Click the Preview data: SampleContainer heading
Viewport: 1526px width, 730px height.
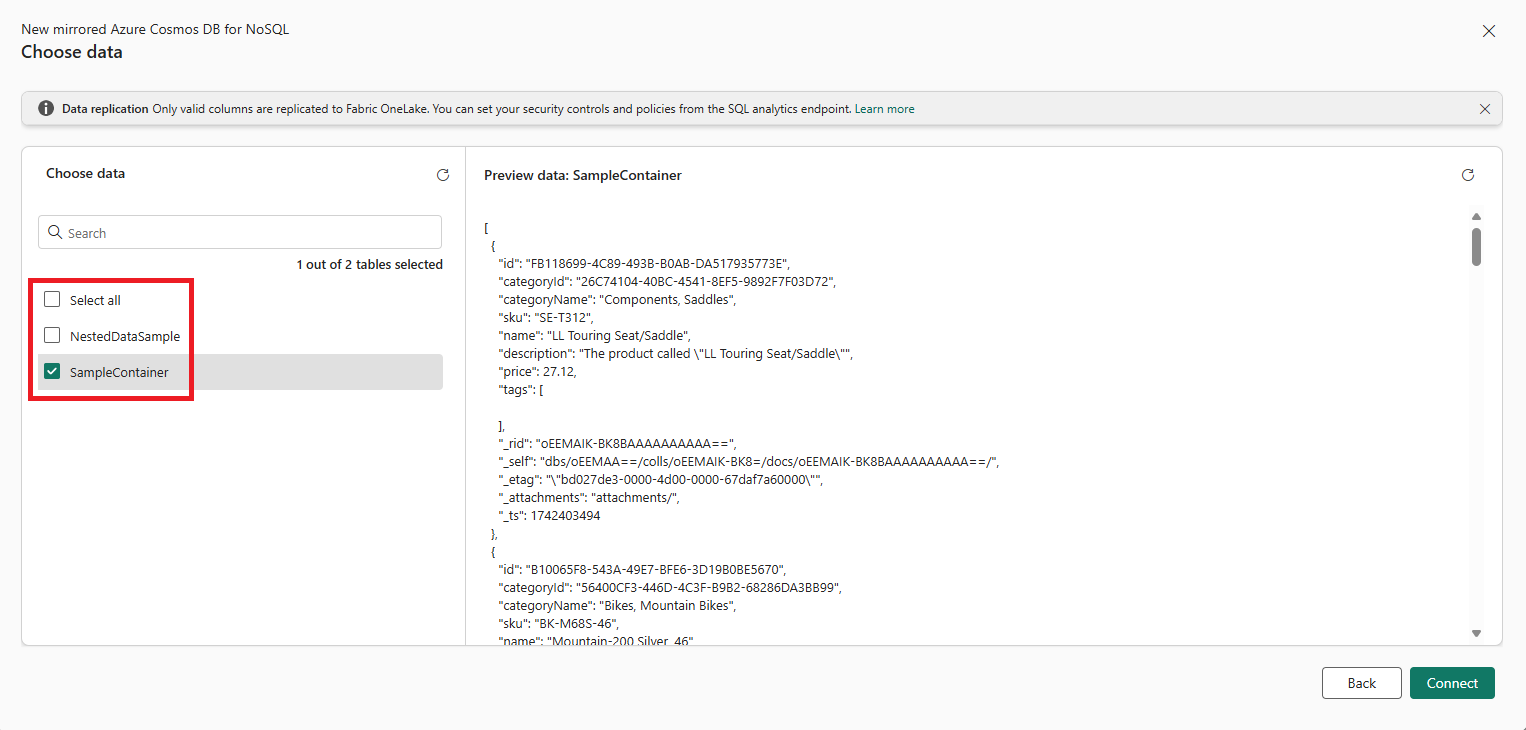click(x=582, y=175)
